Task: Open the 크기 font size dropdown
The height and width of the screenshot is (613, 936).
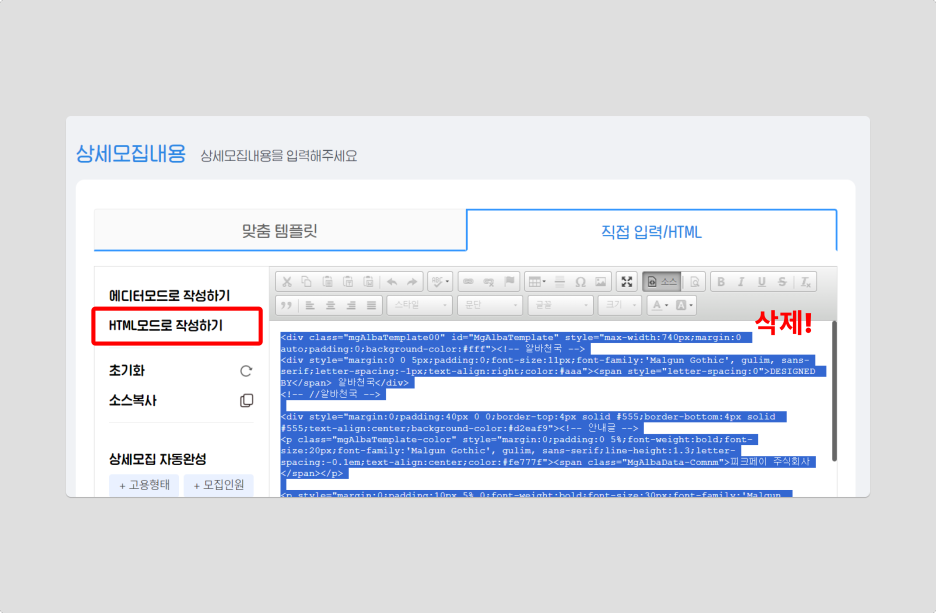Action: click(620, 305)
